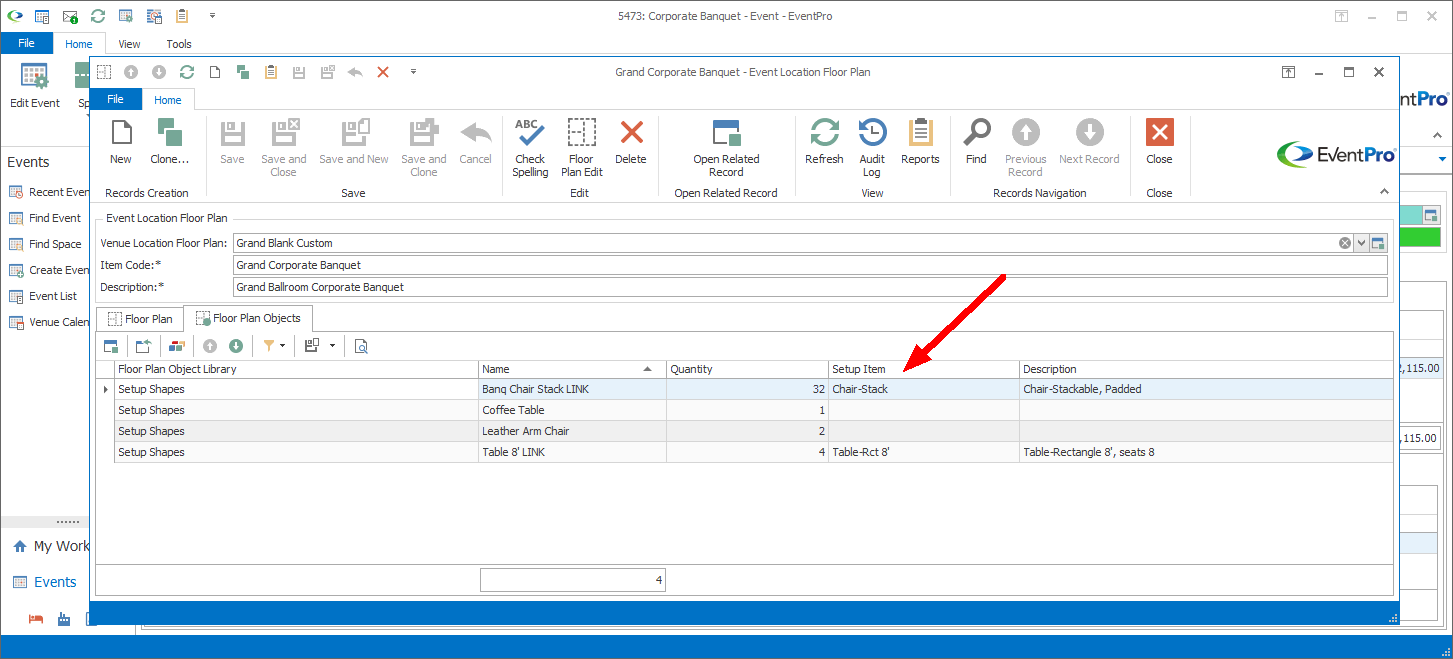The image size is (1453, 659).
Task: Click the Chair-Stackable, Padded description cell
Action: 1206,389
